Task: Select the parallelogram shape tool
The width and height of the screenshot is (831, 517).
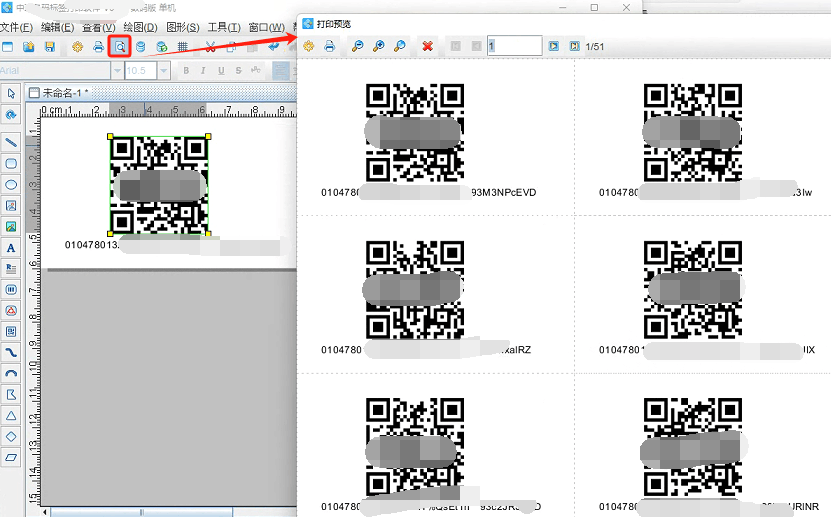Action: pos(11,457)
